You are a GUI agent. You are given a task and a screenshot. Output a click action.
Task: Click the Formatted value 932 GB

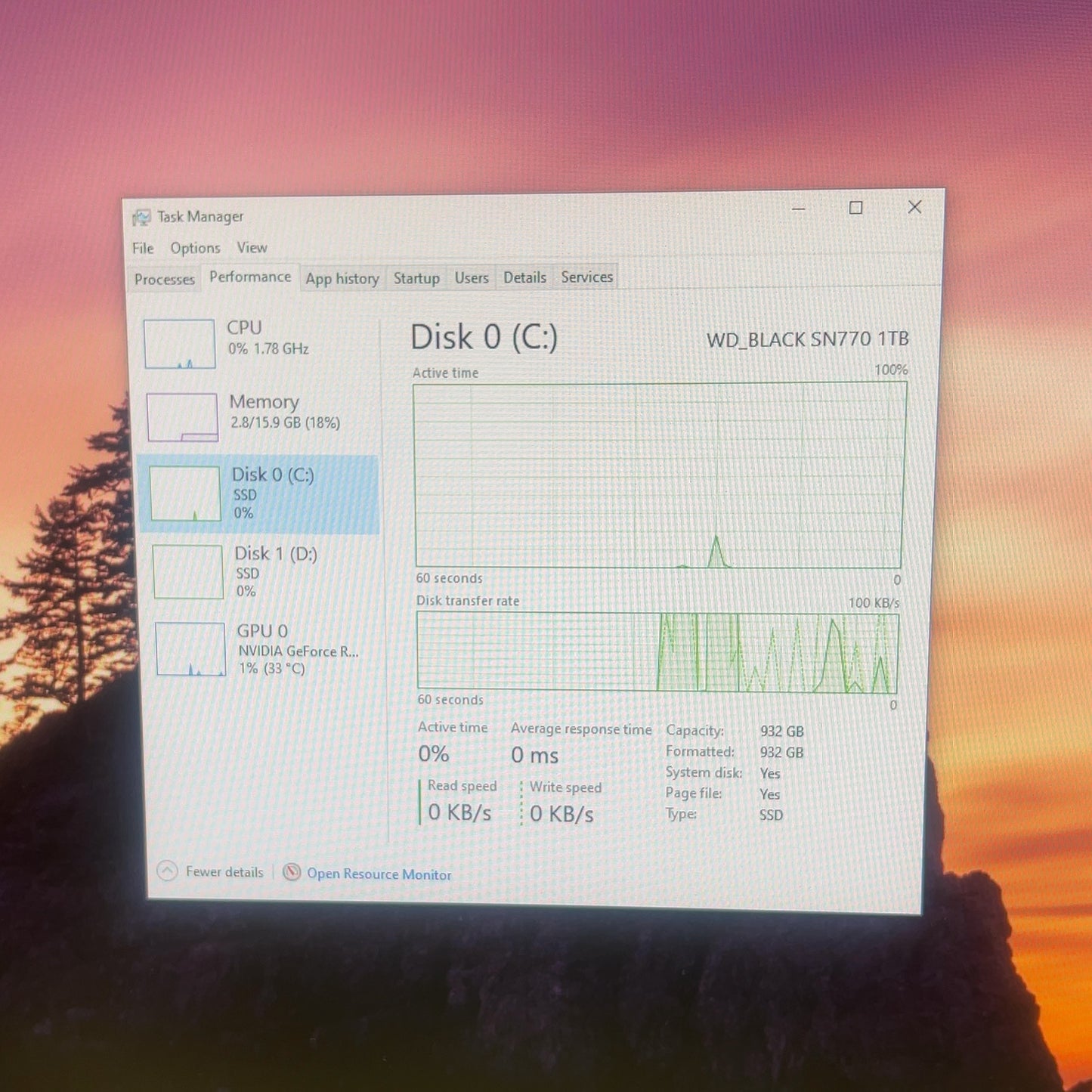pyautogui.click(x=781, y=753)
